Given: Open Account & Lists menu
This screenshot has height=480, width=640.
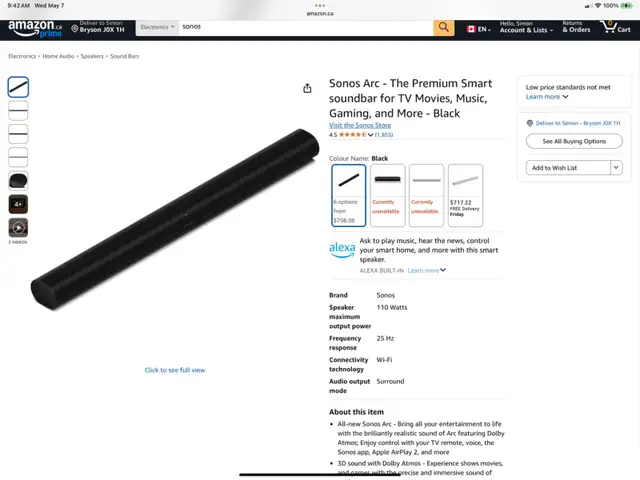Looking at the screenshot, I should pyautogui.click(x=526, y=27).
